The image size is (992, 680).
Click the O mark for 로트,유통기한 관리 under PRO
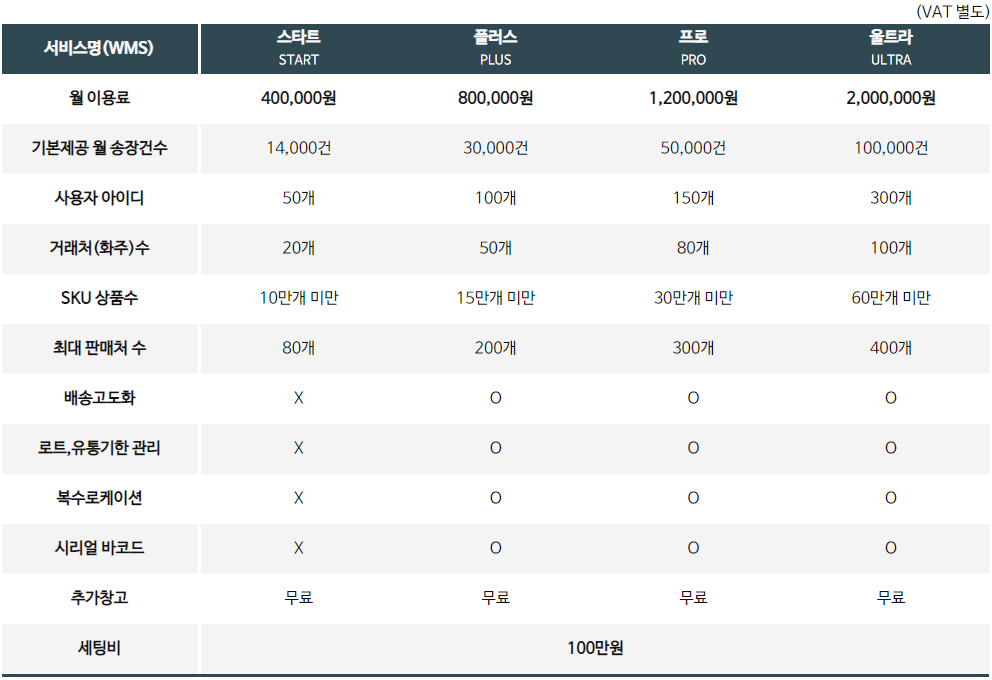(x=693, y=448)
